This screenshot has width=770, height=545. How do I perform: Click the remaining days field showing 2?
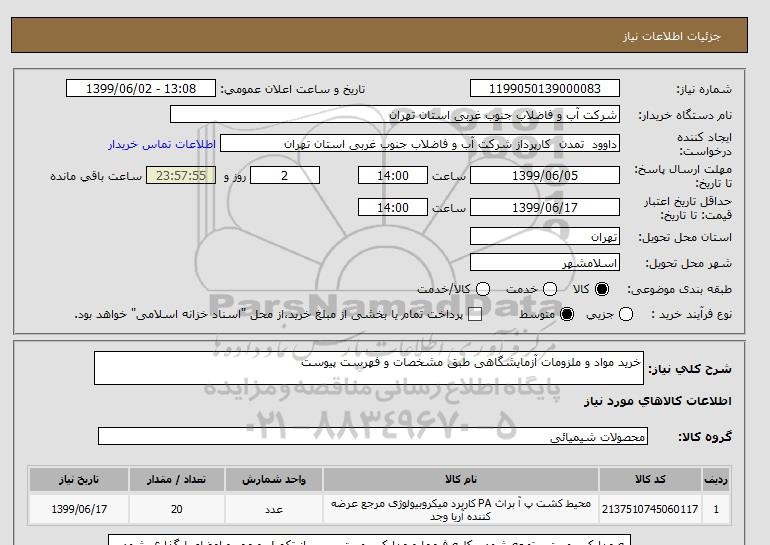pos(285,175)
